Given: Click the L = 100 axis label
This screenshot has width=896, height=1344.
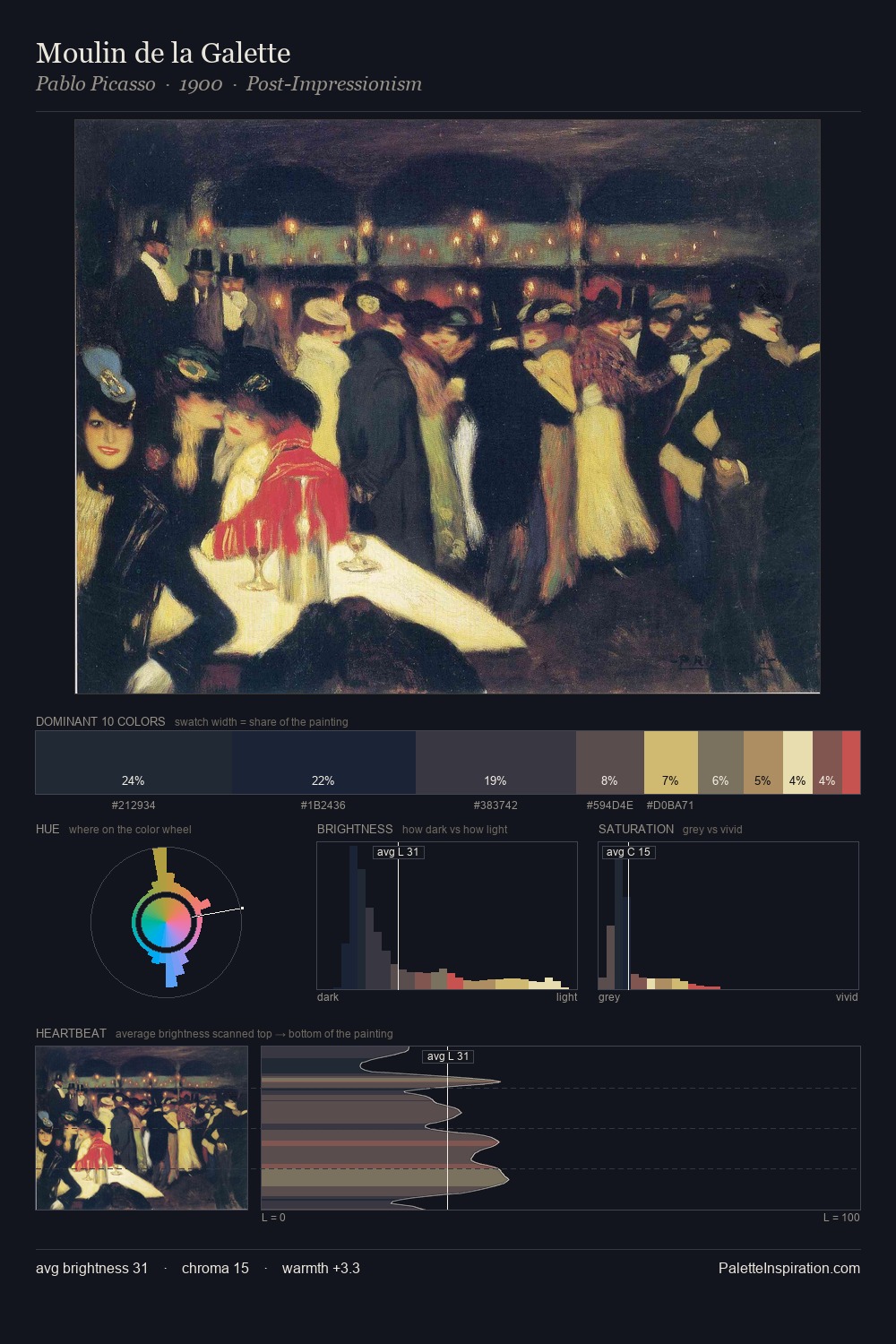Looking at the screenshot, I should [841, 1218].
